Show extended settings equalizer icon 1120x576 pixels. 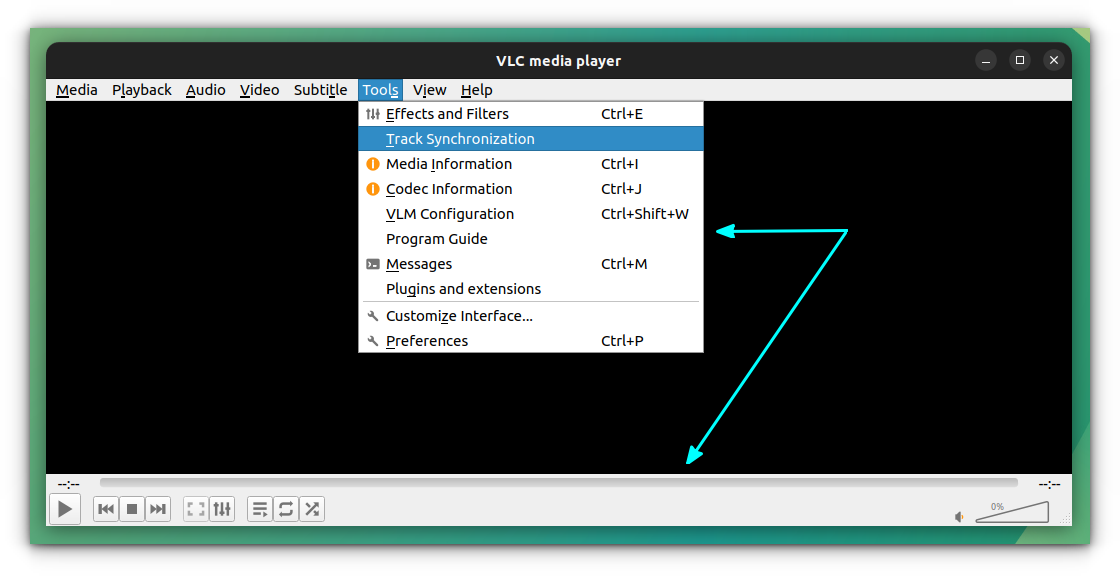pyautogui.click(x=222, y=509)
